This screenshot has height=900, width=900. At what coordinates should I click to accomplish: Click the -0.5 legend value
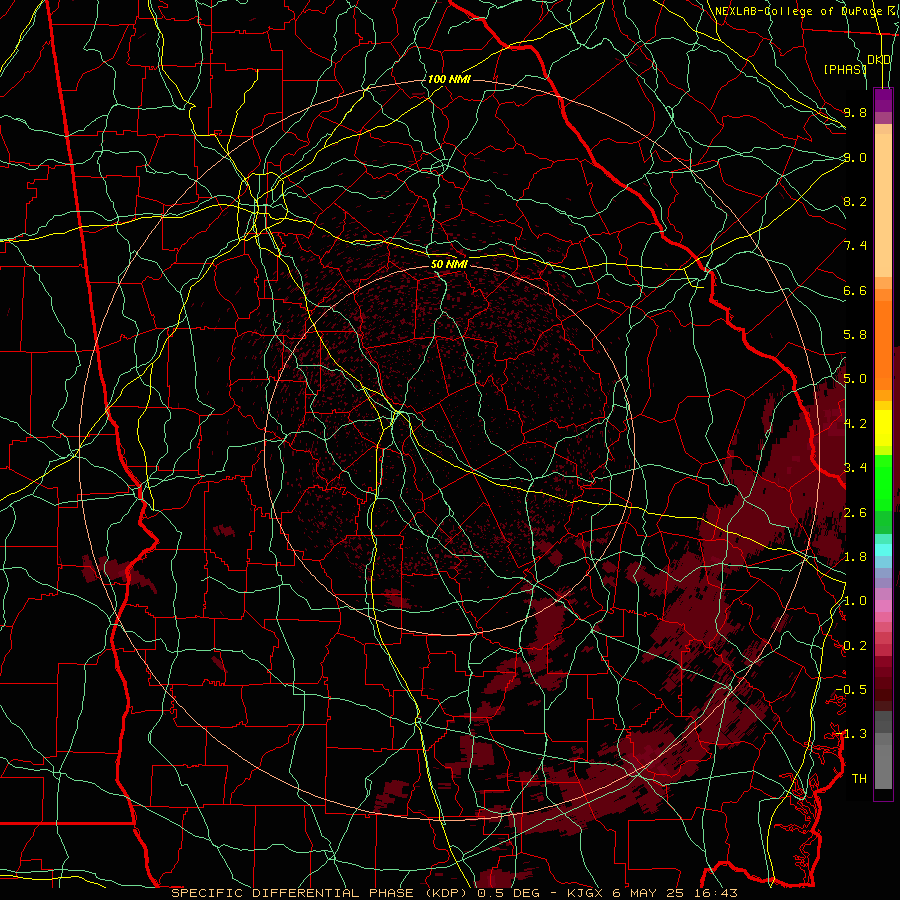pos(851,690)
